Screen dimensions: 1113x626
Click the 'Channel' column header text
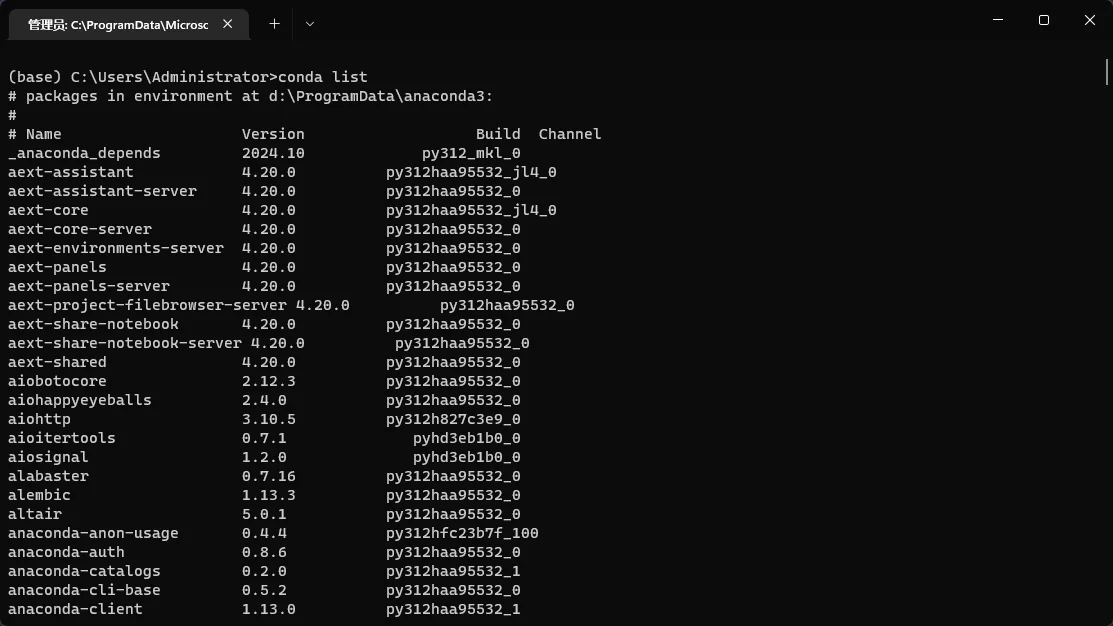(570, 134)
